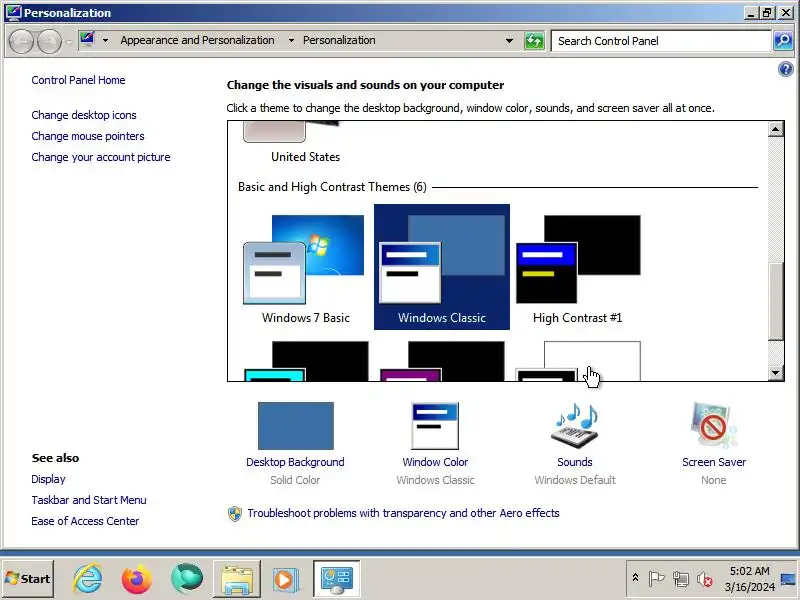This screenshot has height=600, width=800.
Task: Open Change your account picture
Action: point(101,157)
